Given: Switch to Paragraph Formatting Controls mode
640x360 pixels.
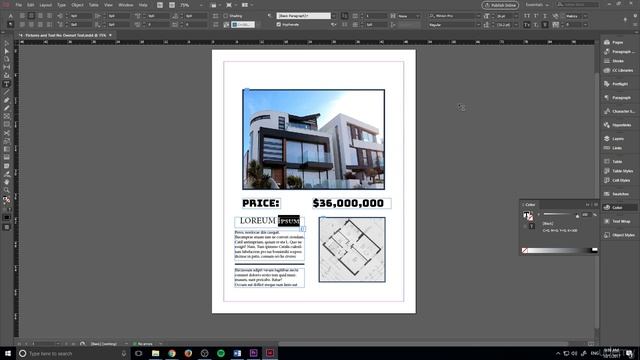Looking at the screenshot, I should pos(11,24).
